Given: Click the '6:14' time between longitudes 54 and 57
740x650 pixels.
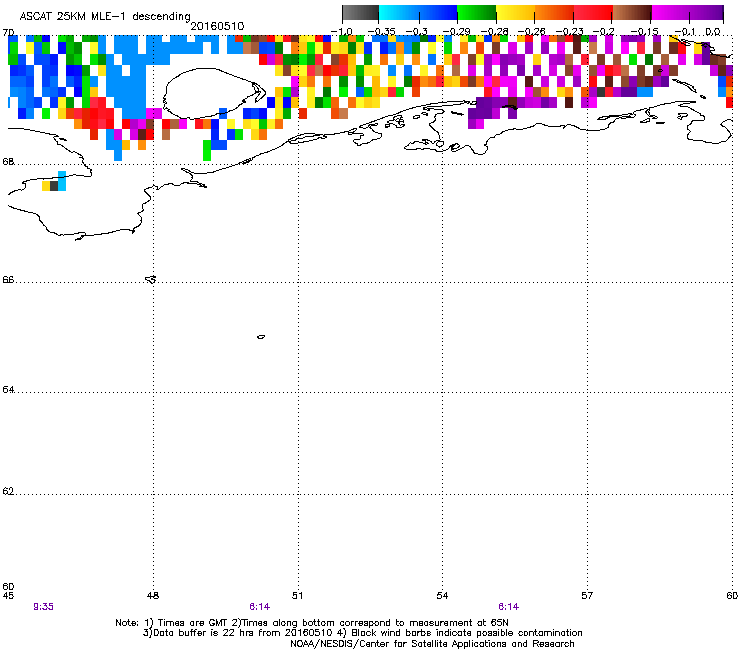Looking at the screenshot, I should pos(508,607).
